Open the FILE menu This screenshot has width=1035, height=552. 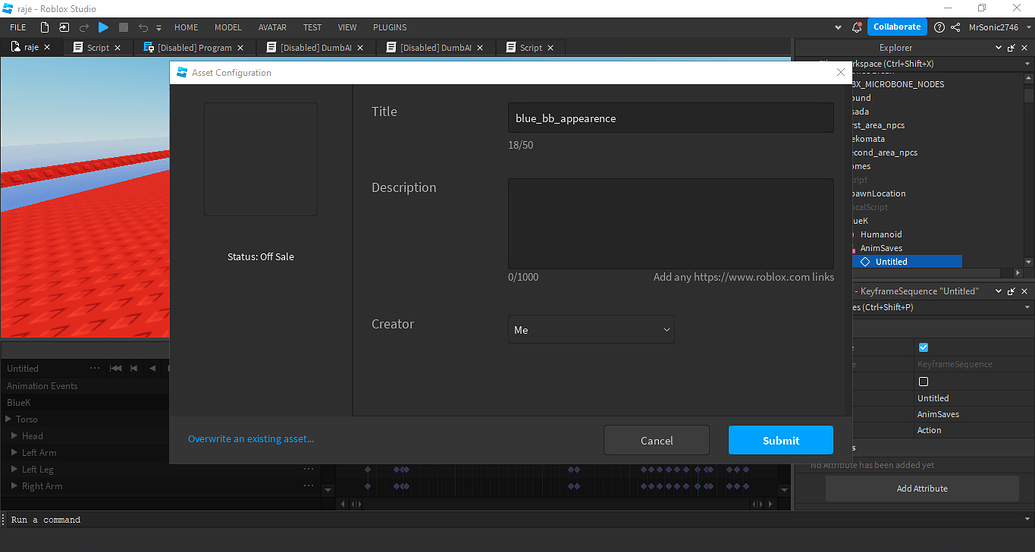[18, 27]
